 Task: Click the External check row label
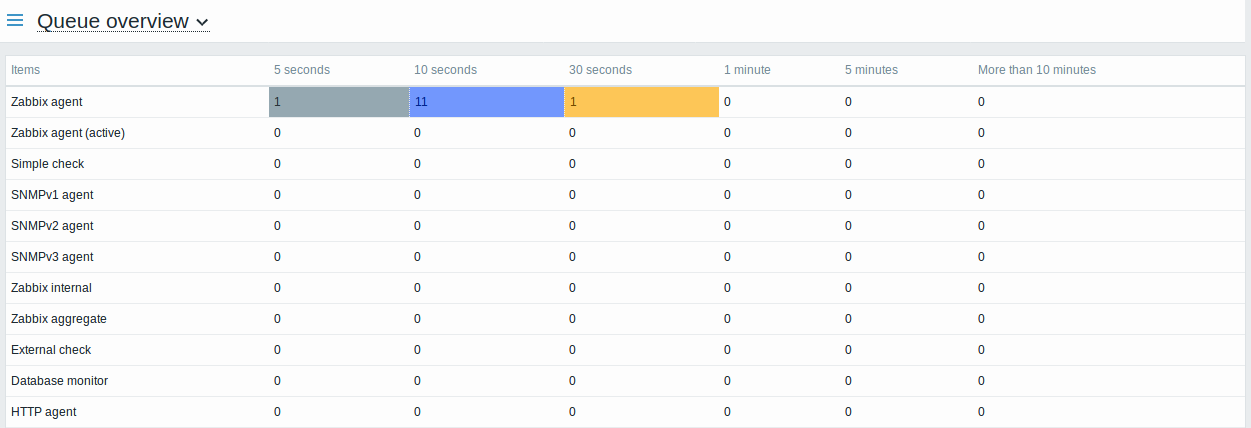51,350
